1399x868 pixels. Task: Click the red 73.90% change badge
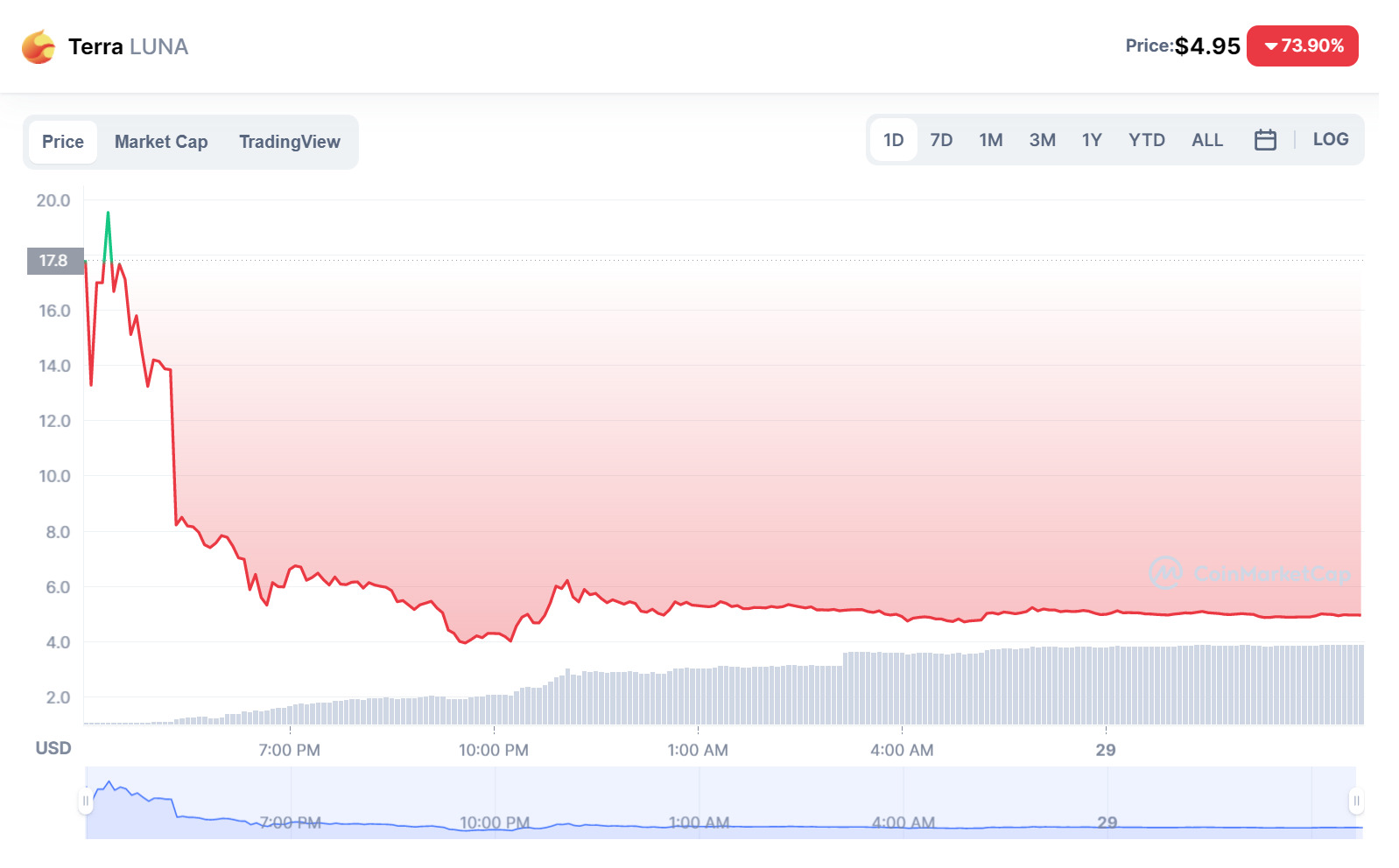pos(1303,45)
